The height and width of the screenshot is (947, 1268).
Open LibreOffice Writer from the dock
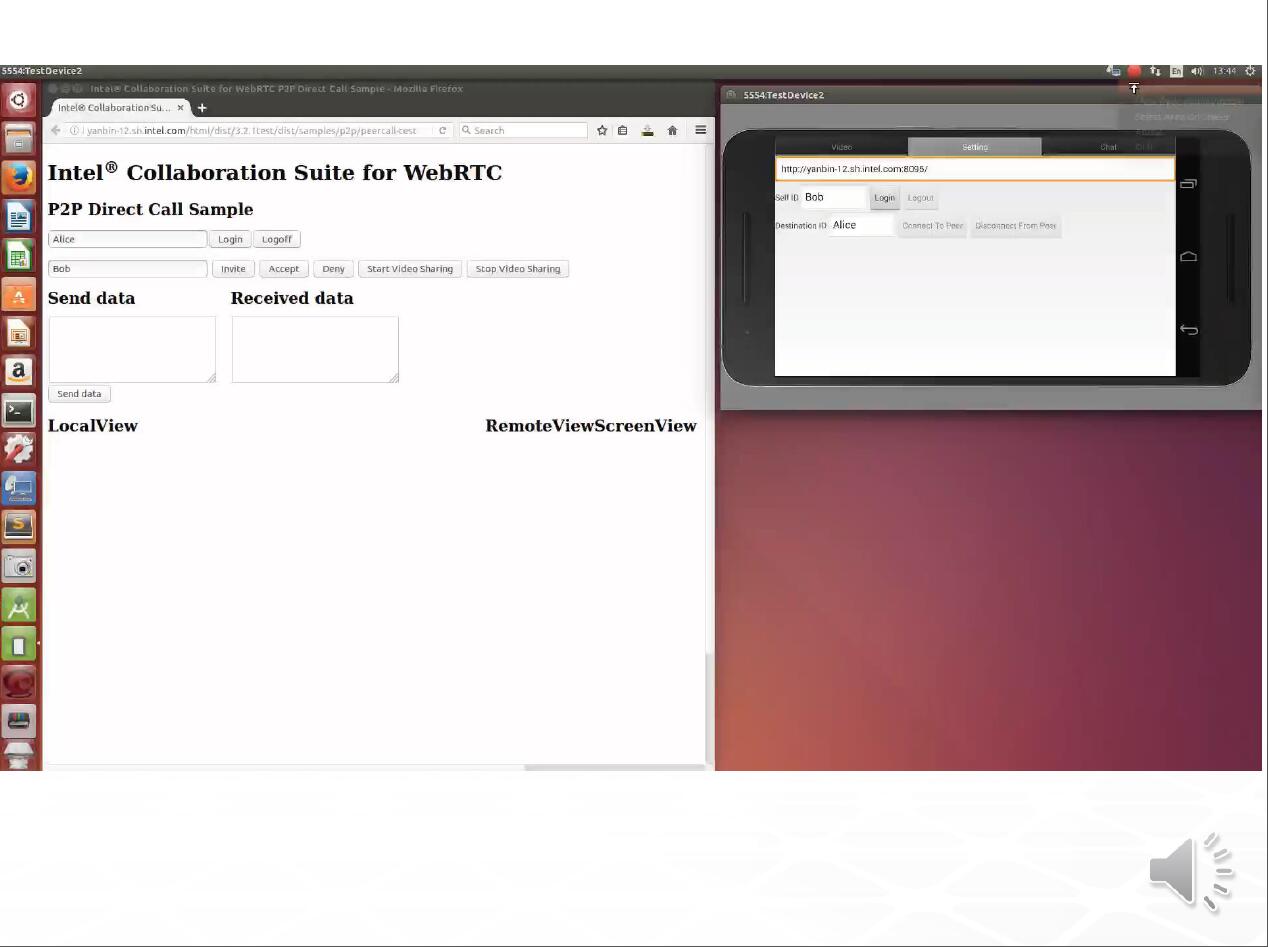[19, 216]
